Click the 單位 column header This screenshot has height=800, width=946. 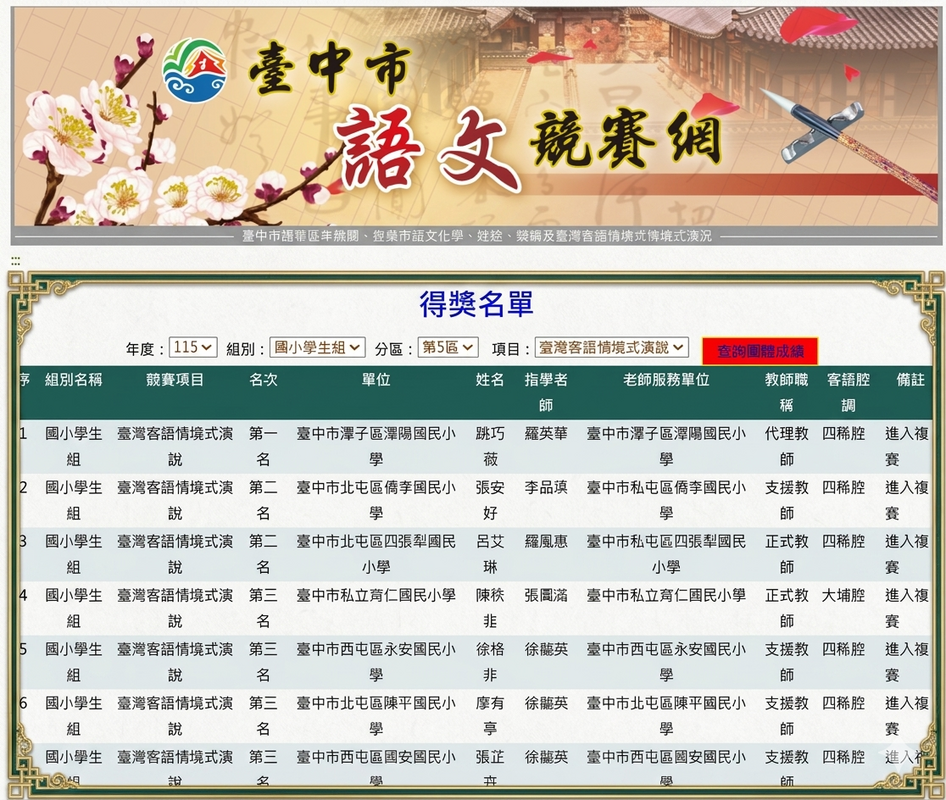[x=376, y=380]
